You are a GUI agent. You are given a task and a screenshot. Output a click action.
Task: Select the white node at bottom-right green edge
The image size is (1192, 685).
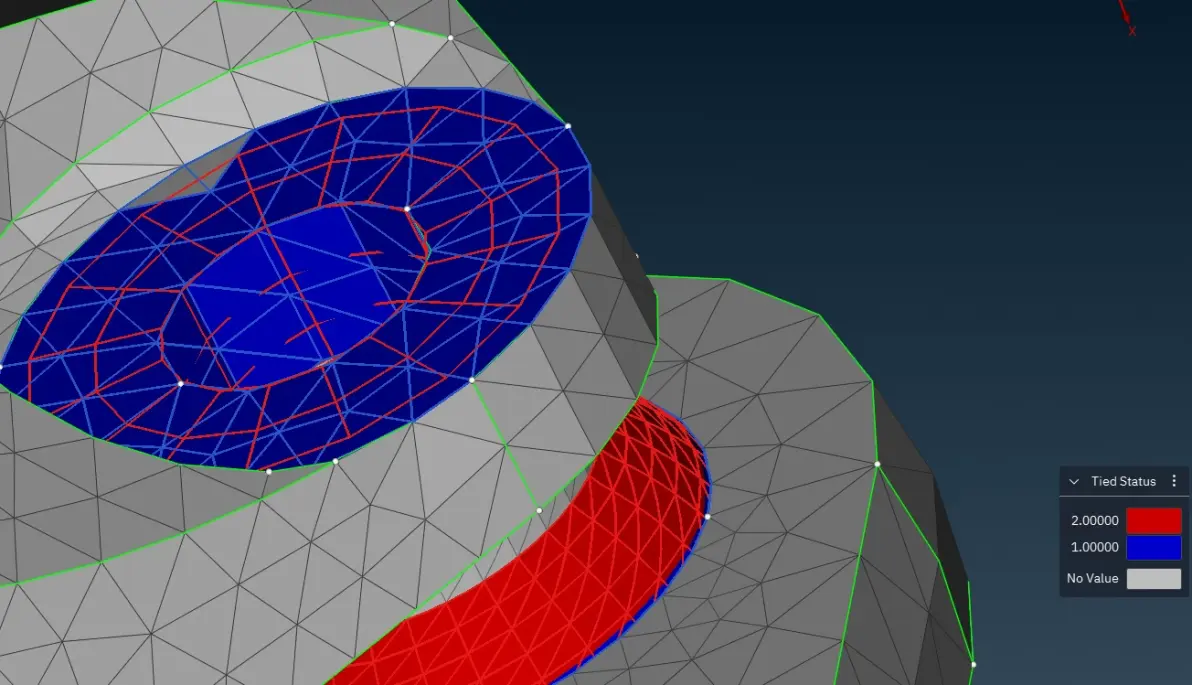[x=973, y=664]
